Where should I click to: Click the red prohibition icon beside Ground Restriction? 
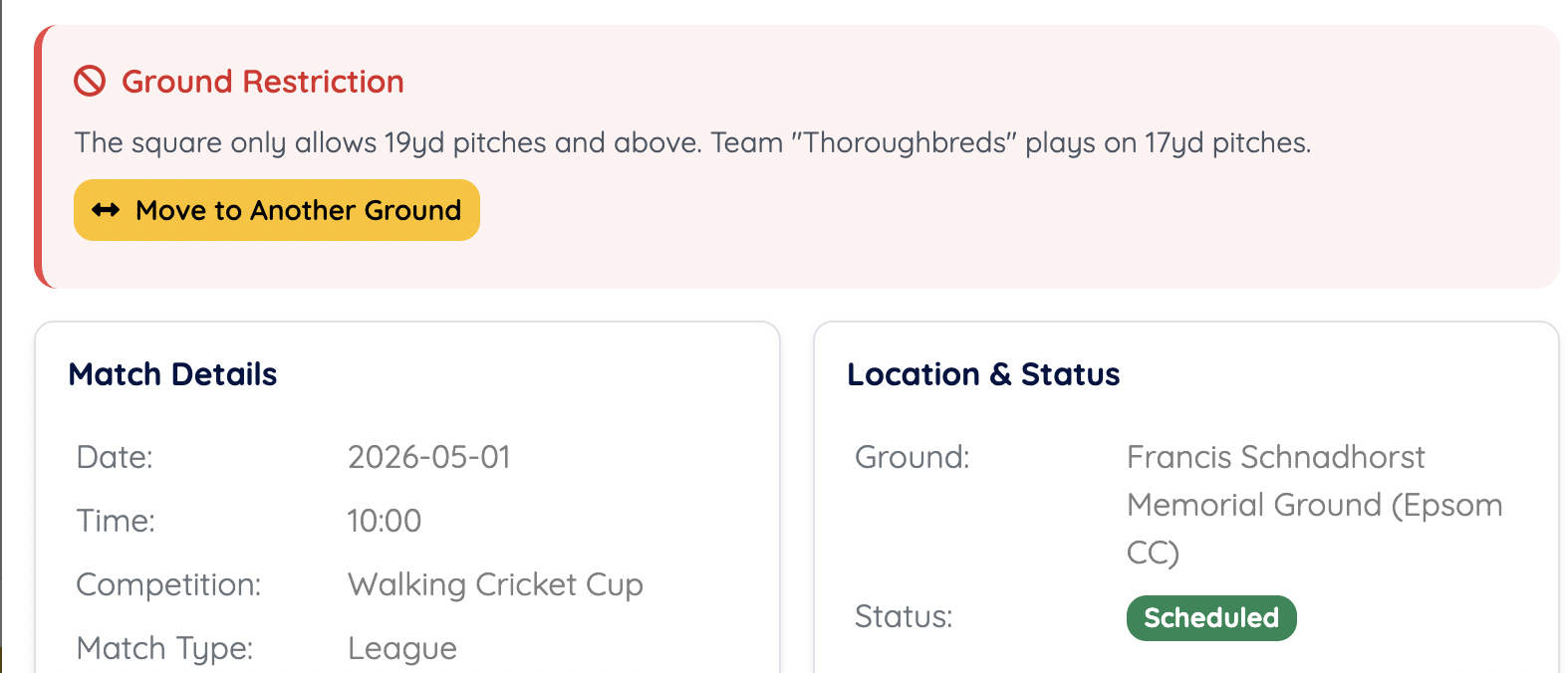(91, 82)
